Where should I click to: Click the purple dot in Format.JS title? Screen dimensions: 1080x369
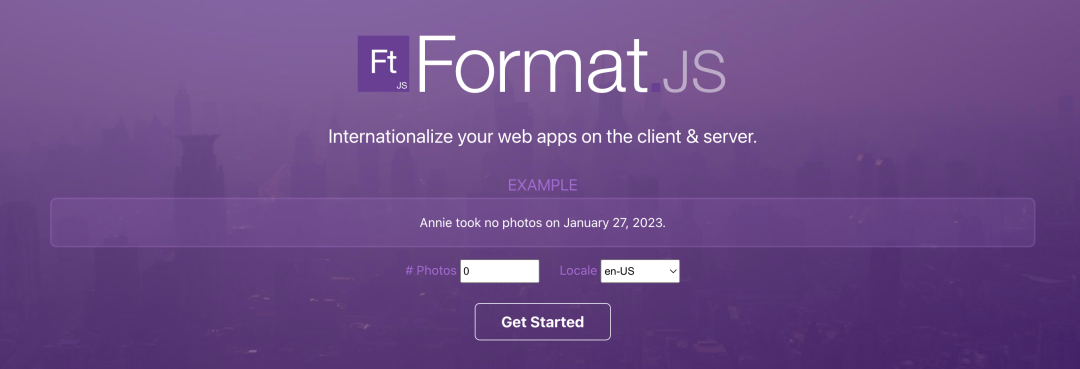pos(656,87)
